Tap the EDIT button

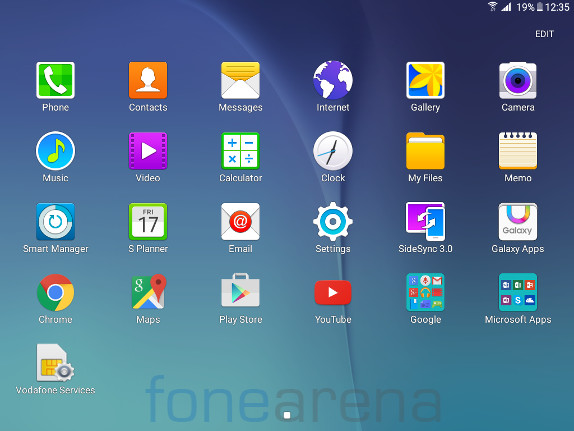544,34
